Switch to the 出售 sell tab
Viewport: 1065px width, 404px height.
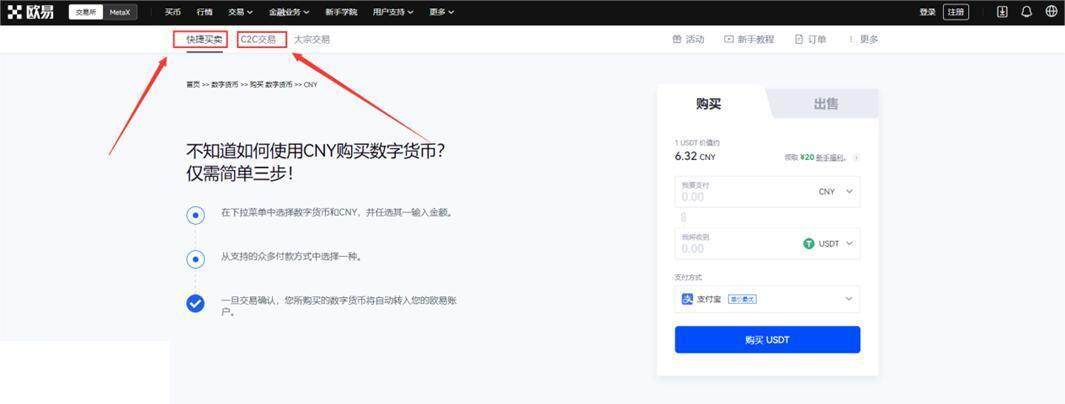point(825,104)
